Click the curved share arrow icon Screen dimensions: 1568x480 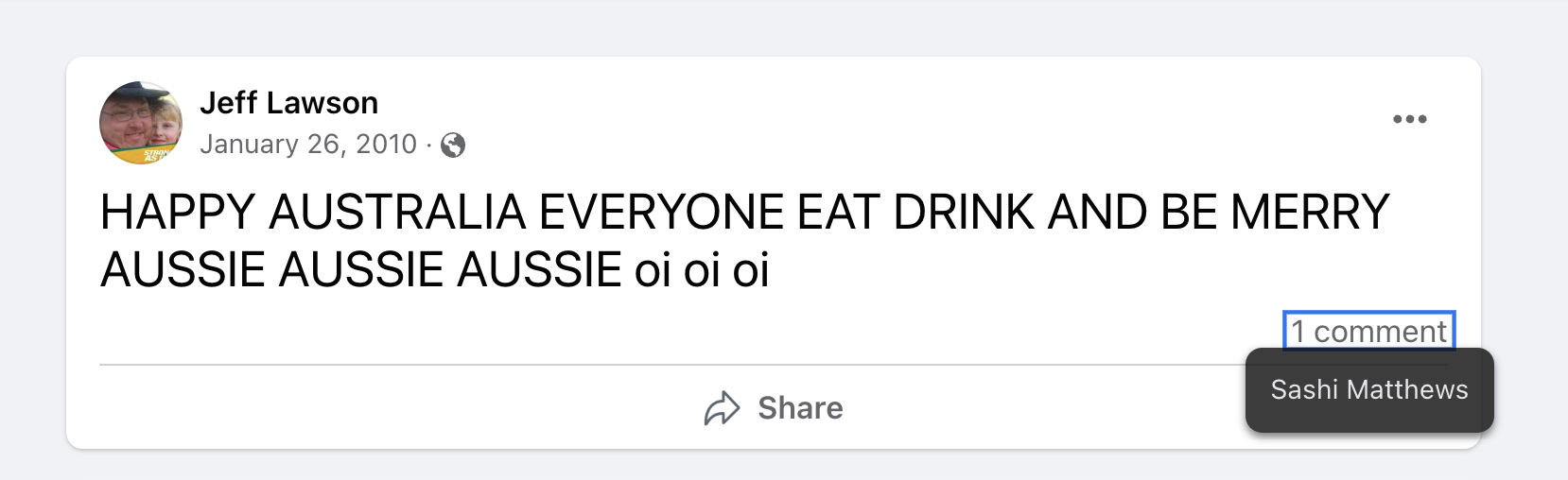click(722, 408)
